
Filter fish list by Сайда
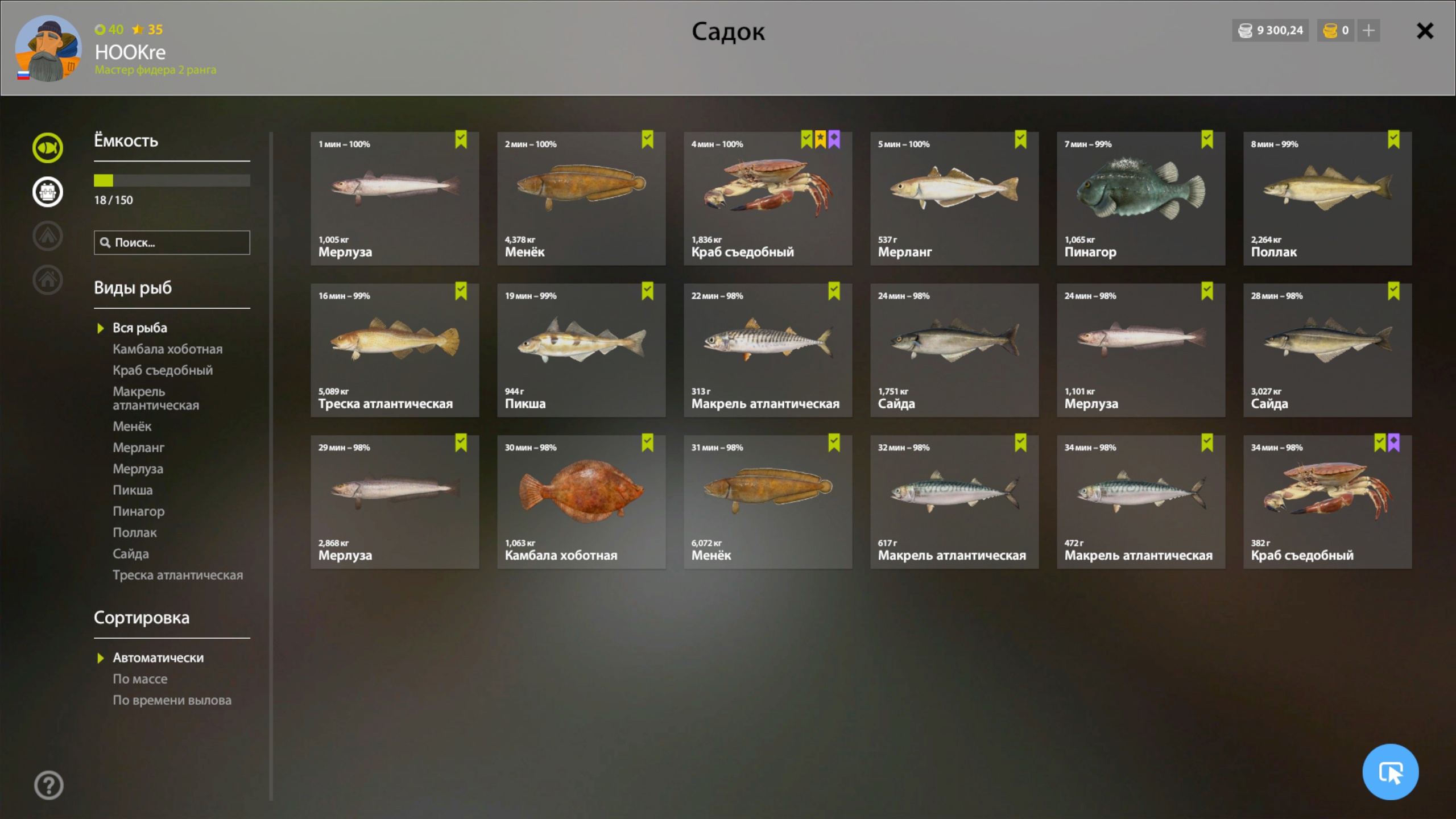point(131,553)
